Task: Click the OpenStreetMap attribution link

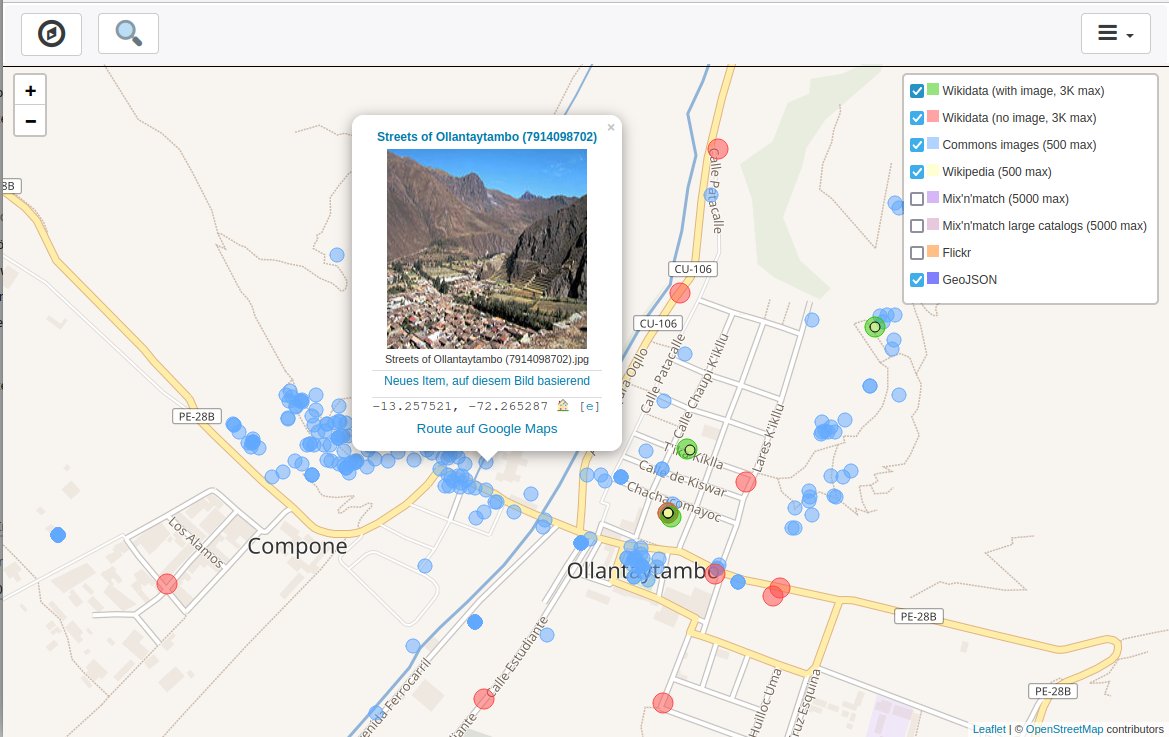Action: 1064,729
